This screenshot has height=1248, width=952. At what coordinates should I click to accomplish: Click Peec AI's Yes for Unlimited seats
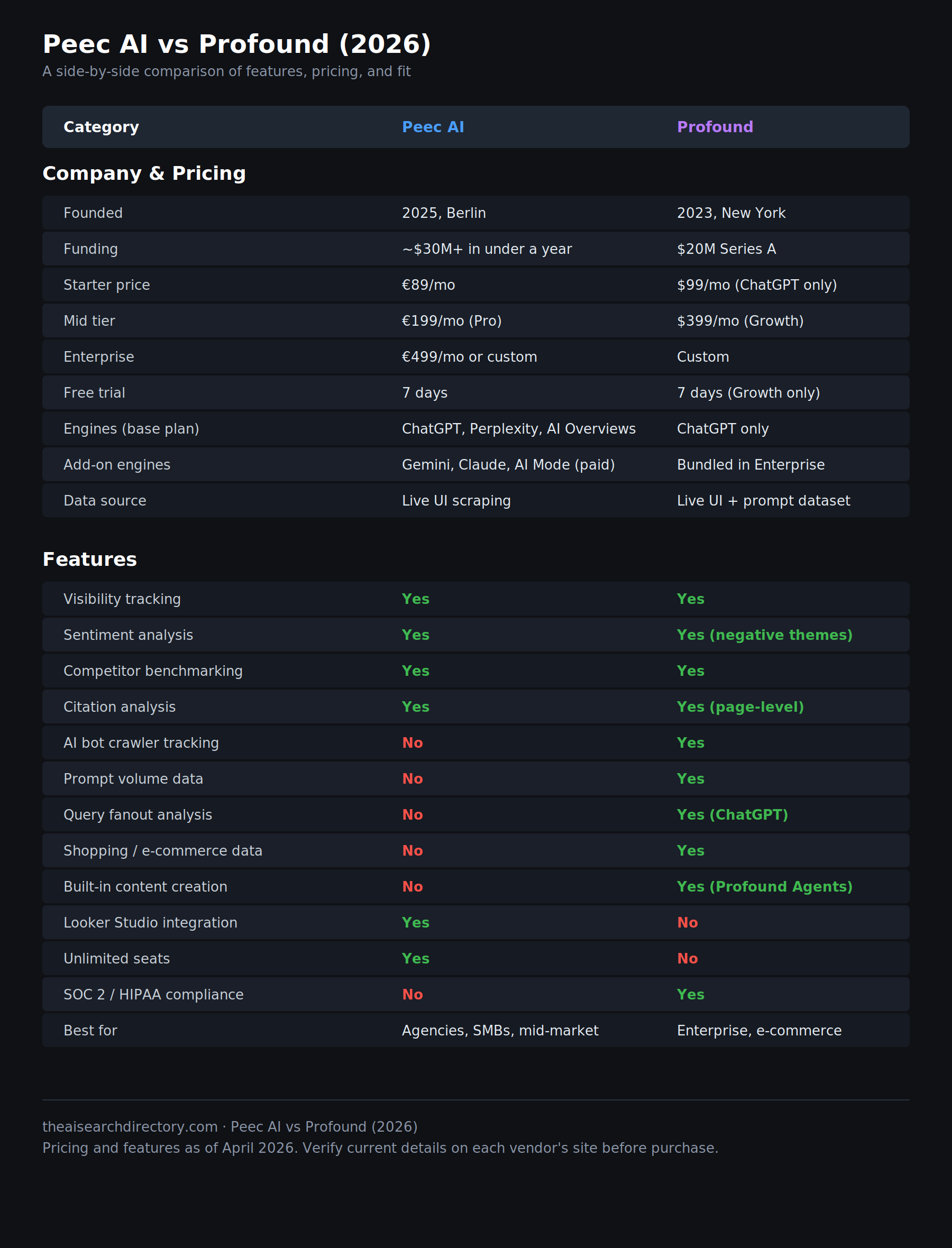pos(415,959)
